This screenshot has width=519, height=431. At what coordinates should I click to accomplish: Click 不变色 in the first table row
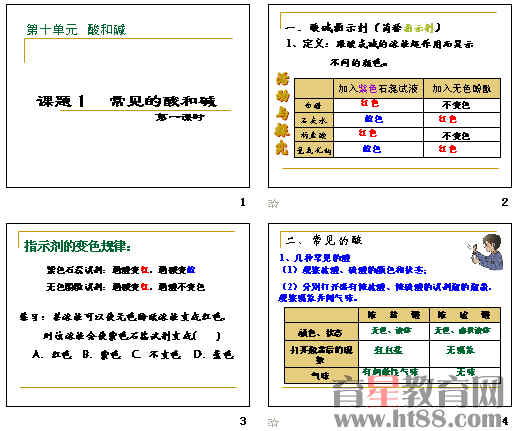point(456,105)
